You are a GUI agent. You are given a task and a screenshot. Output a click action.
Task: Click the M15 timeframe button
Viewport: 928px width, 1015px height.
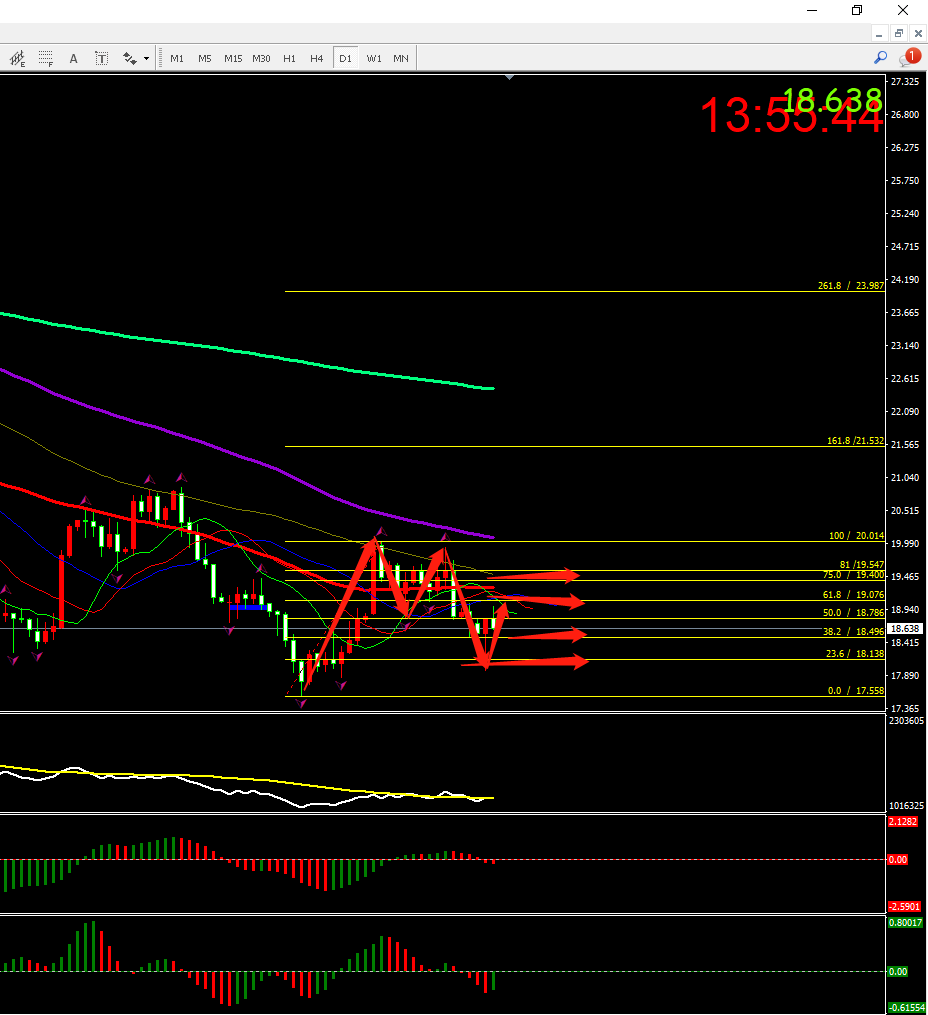233,58
